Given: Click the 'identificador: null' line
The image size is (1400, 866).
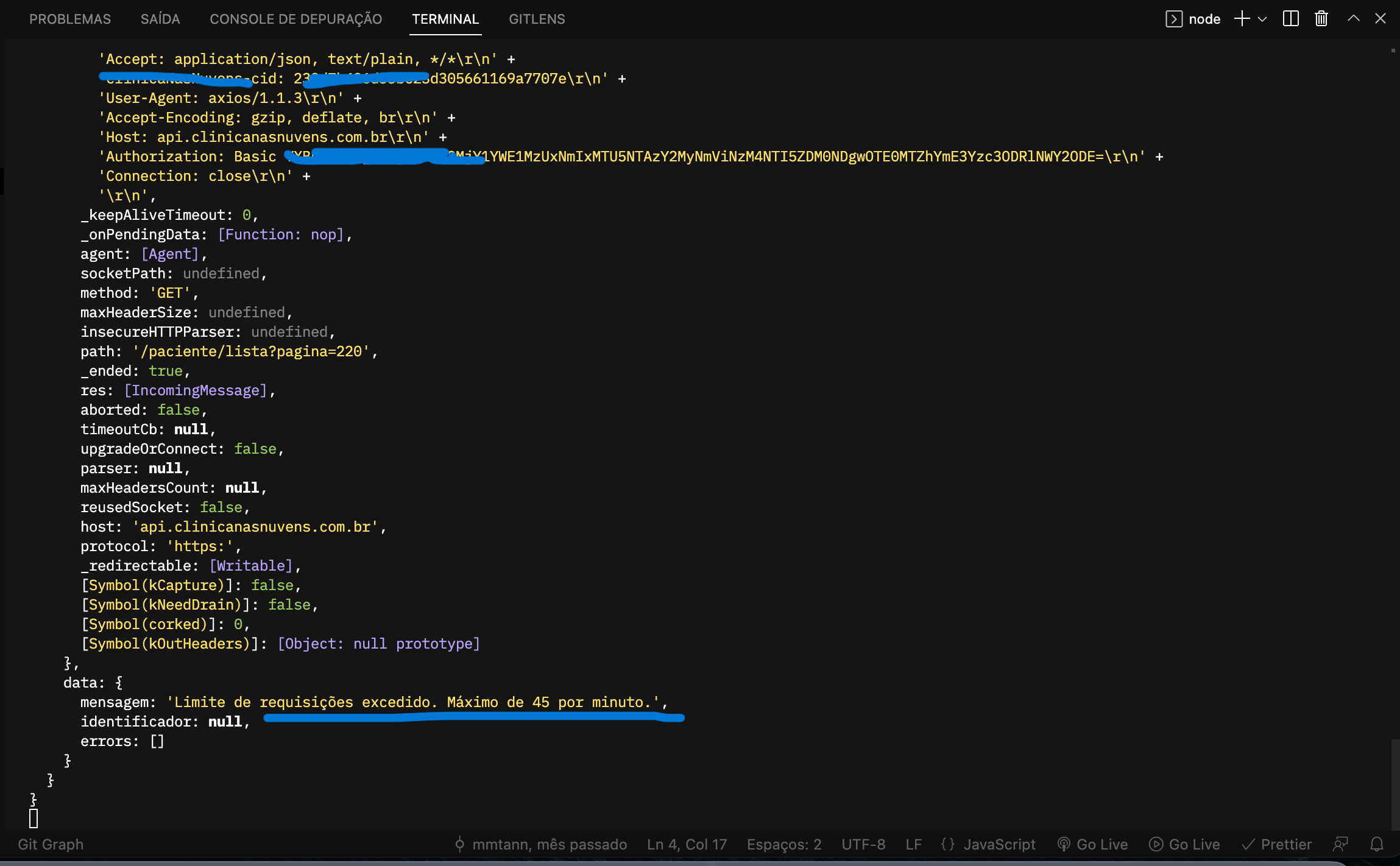Looking at the screenshot, I should click(165, 722).
